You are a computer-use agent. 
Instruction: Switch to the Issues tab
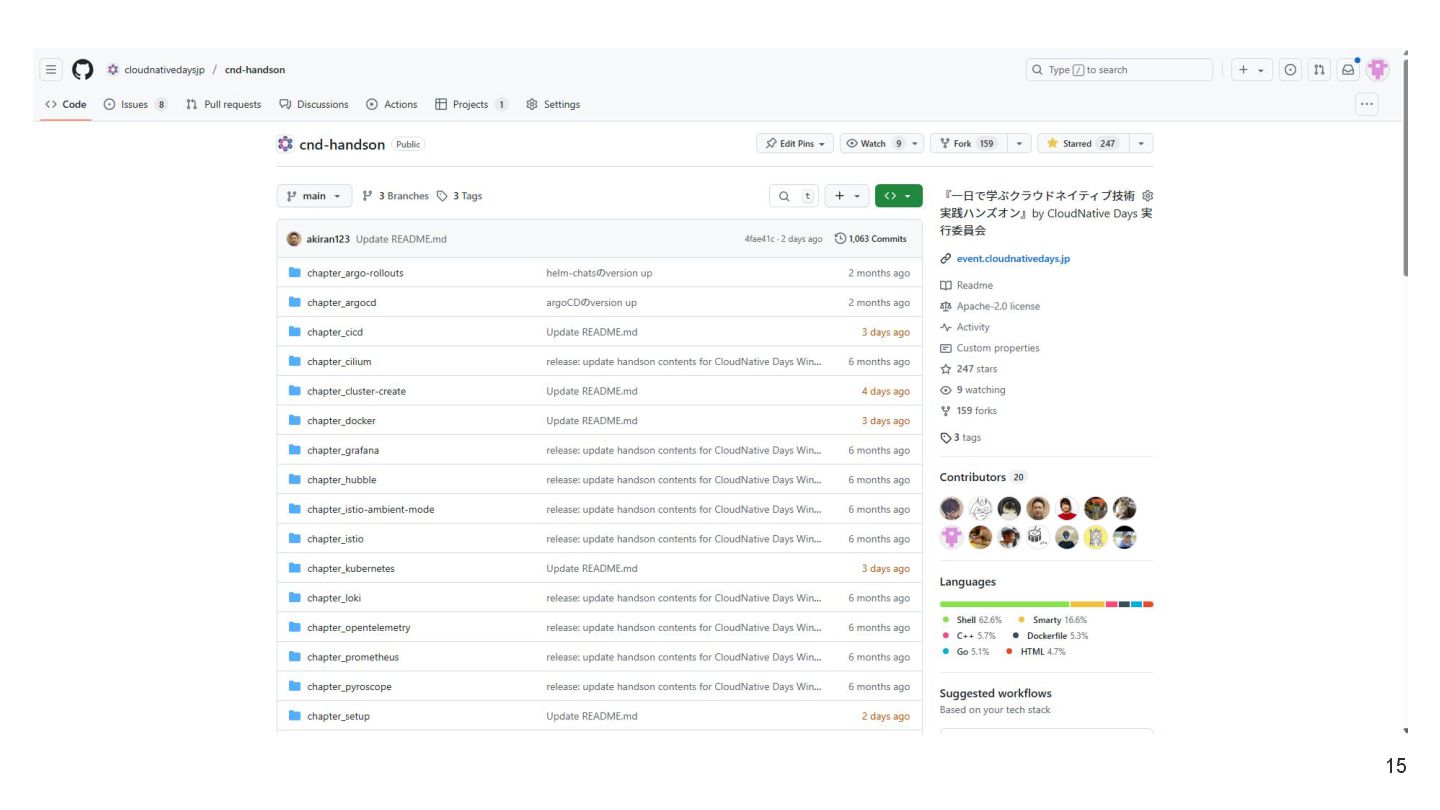click(x=135, y=104)
